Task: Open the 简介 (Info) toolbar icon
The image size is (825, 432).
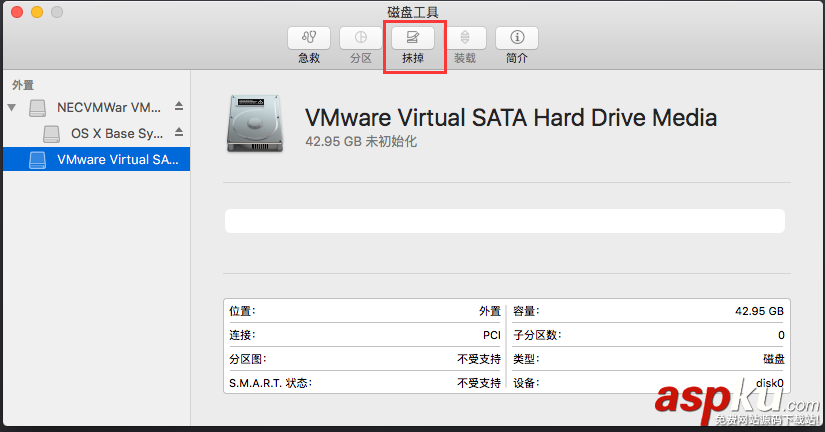Action: pyautogui.click(x=517, y=38)
